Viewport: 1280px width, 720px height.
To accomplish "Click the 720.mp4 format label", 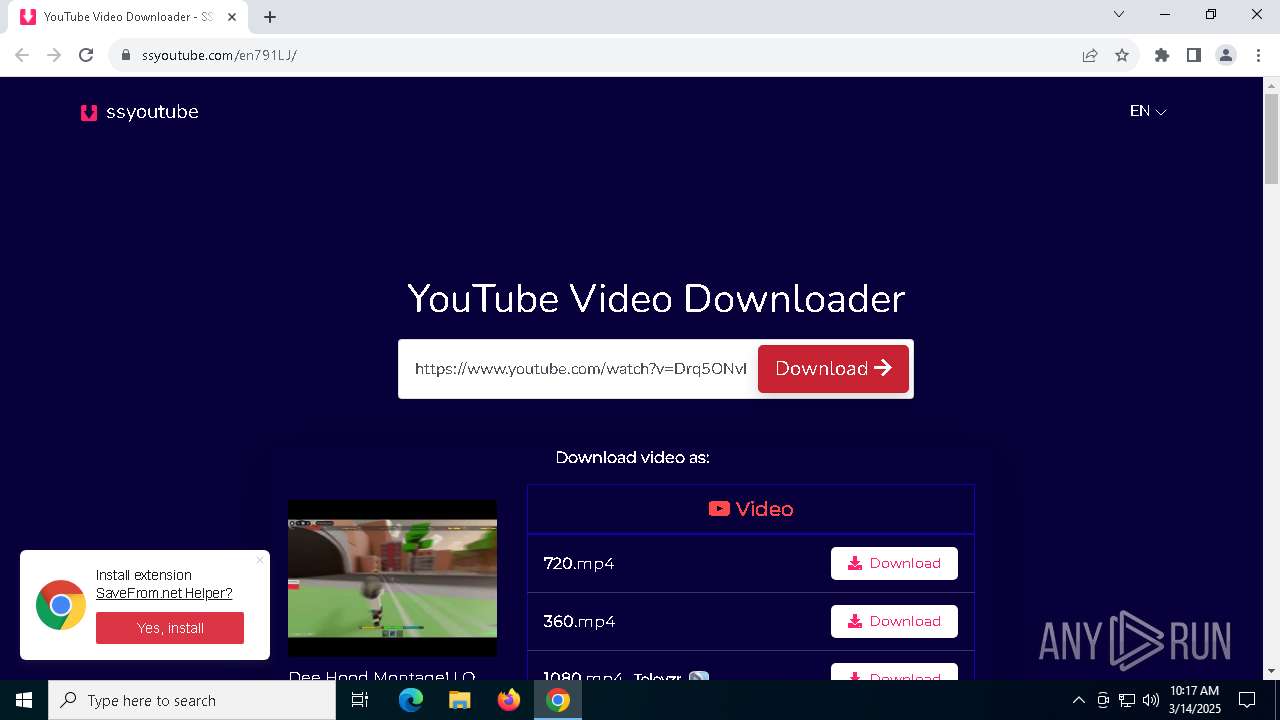I will pos(579,564).
